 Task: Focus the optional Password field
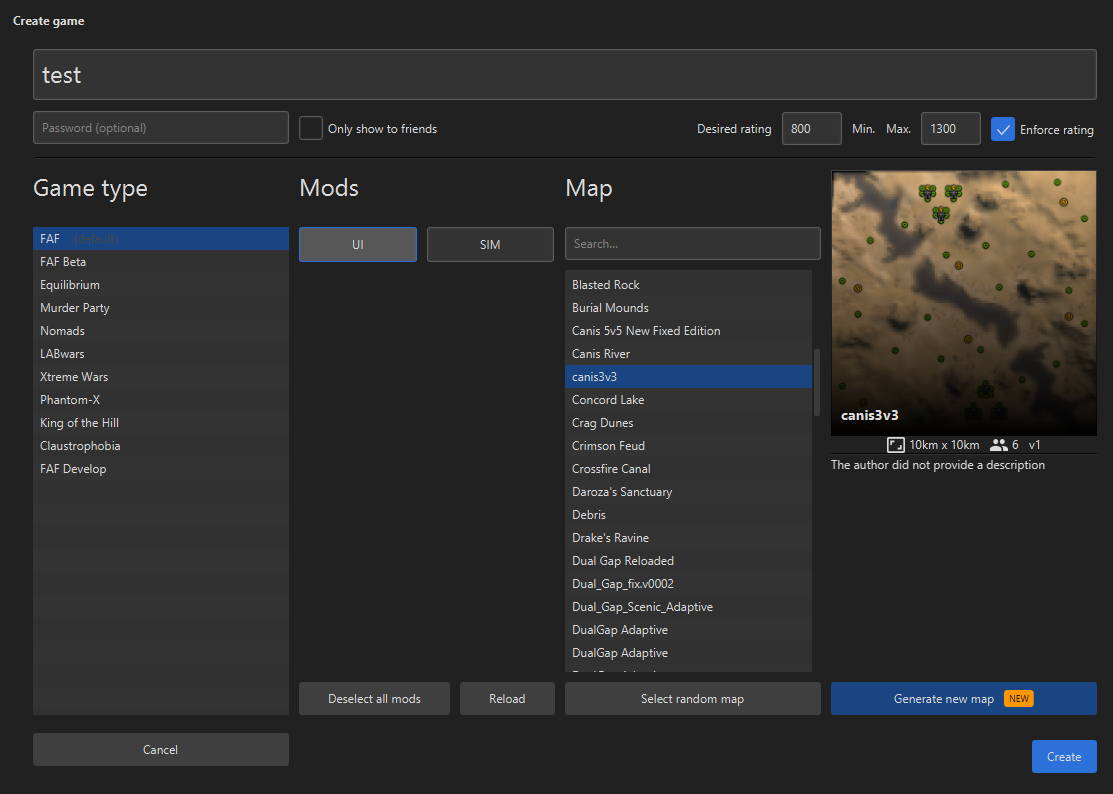pos(160,128)
